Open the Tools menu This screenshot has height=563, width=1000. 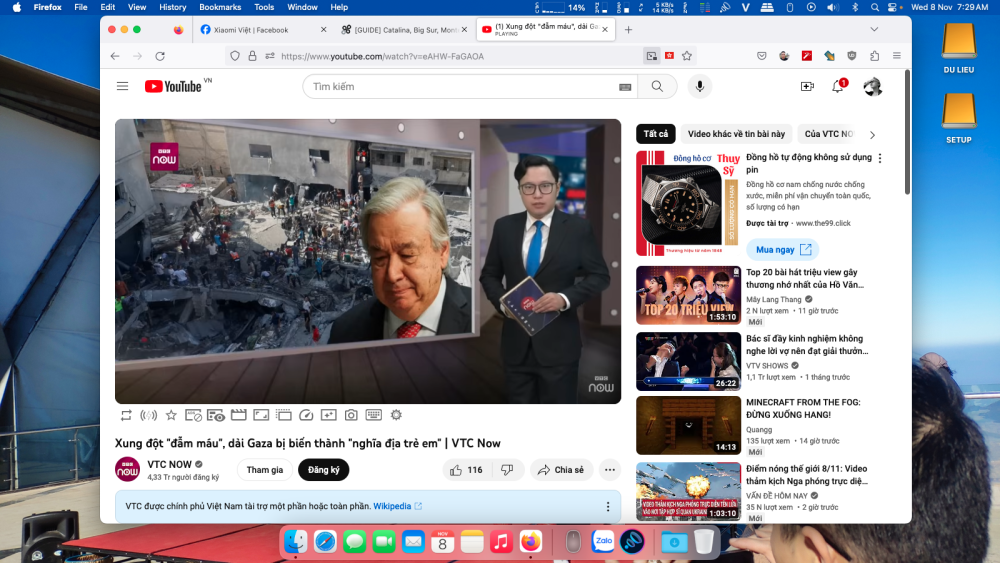click(x=264, y=7)
